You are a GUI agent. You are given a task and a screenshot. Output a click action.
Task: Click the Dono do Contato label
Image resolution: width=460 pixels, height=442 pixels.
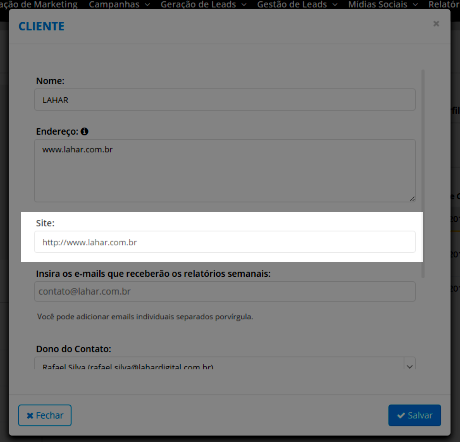click(x=74, y=349)
